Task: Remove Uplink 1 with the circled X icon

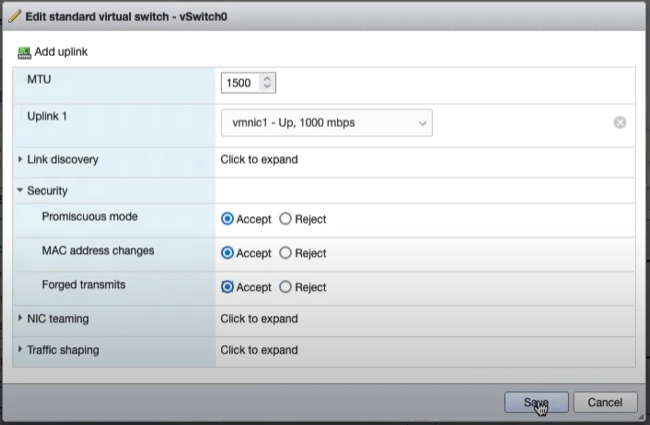Action: (x=620, y=122)
